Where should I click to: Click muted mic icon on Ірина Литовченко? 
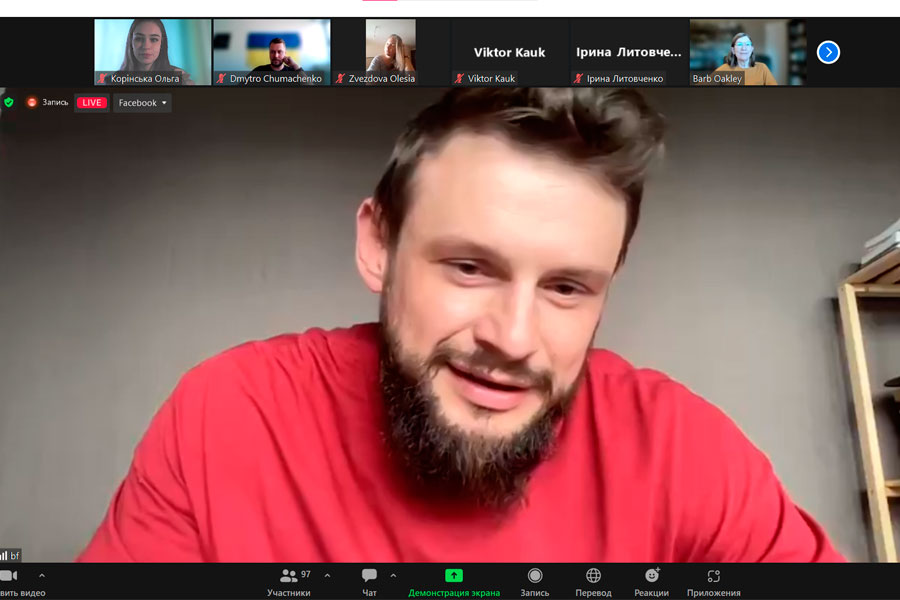(x=579, y=78)
